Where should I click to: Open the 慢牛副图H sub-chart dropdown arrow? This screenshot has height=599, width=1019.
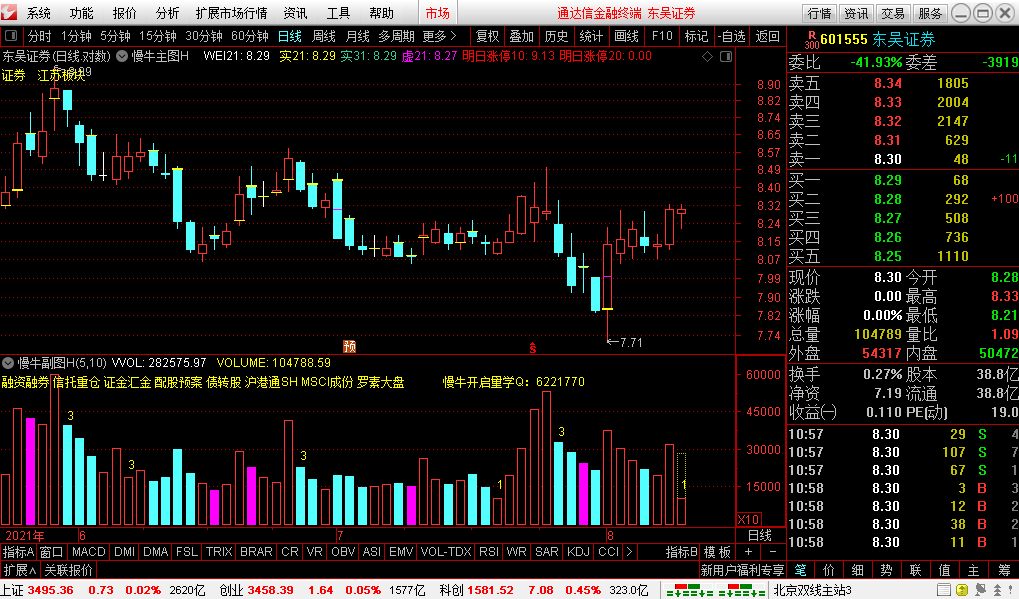8,362
